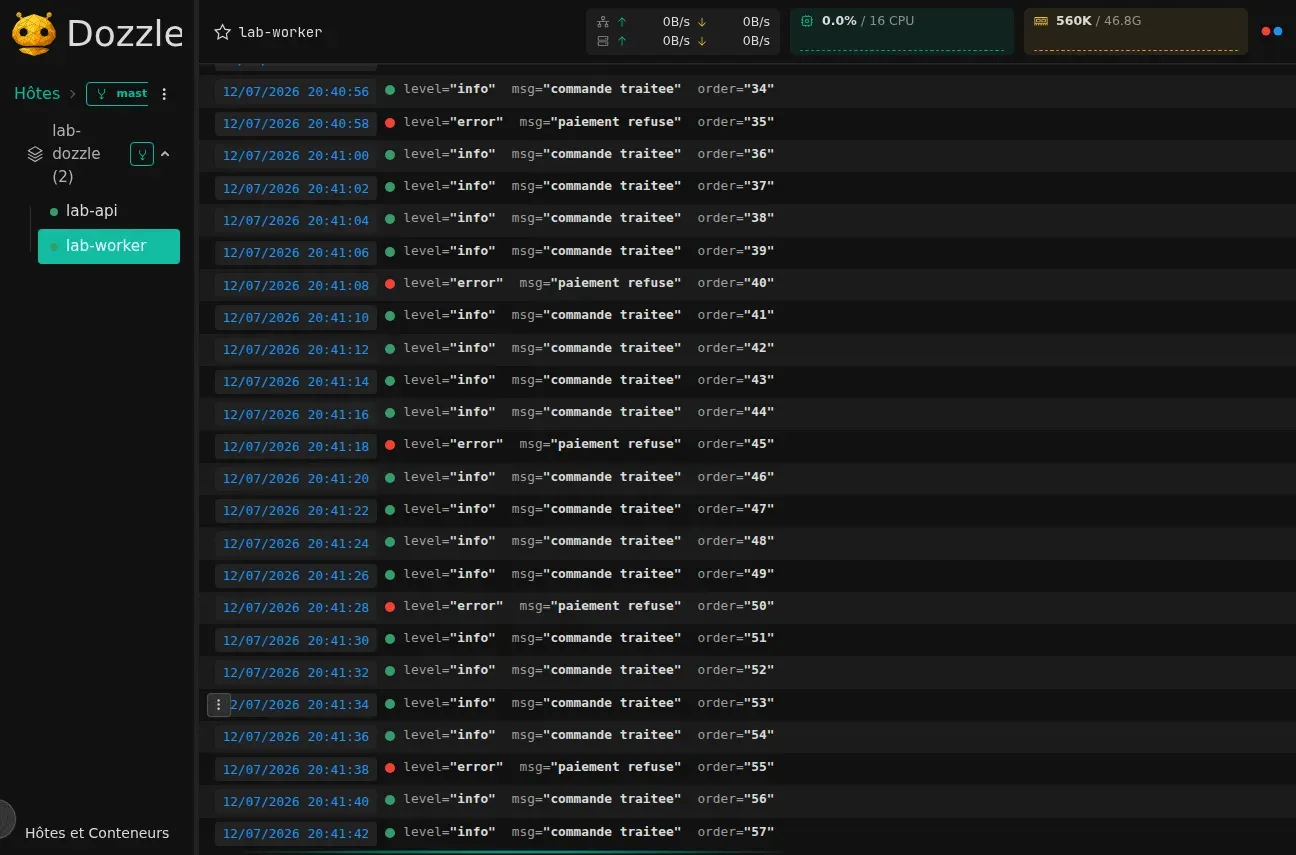
Task: Click the network traffic icon in stats
Action: (x=602, y=21)
